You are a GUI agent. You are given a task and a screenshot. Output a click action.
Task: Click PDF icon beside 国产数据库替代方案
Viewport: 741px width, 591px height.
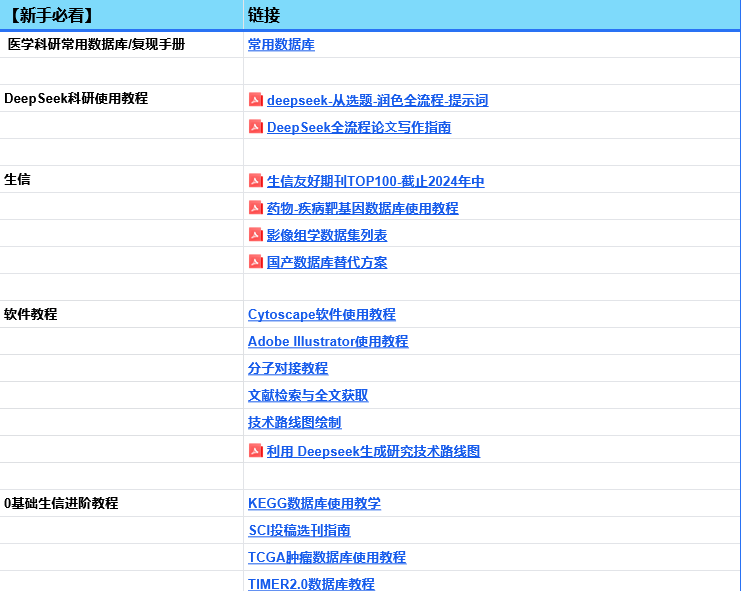click(x=256, y=261)
